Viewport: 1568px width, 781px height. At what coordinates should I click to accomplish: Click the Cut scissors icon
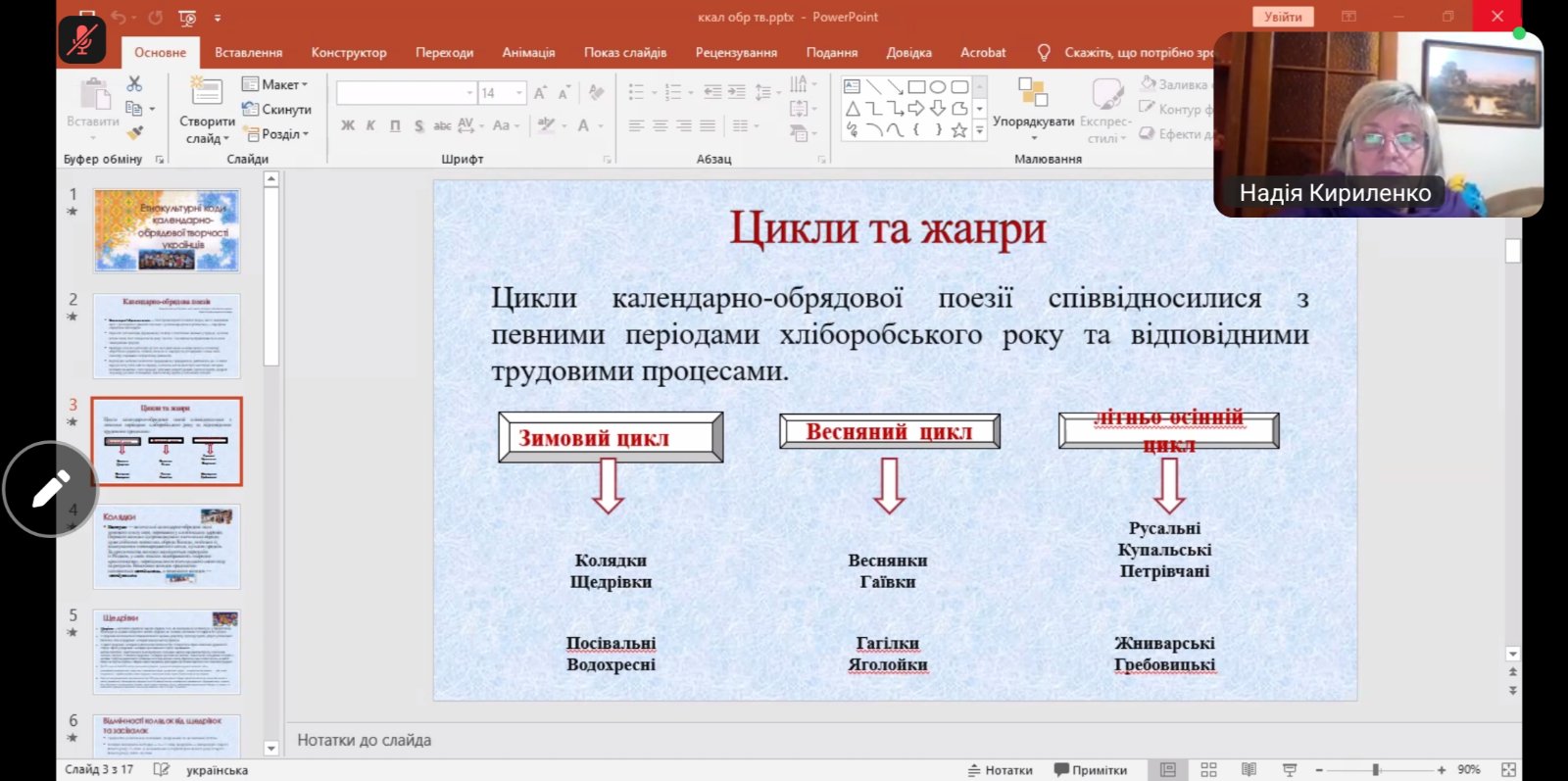pos(134,84)
